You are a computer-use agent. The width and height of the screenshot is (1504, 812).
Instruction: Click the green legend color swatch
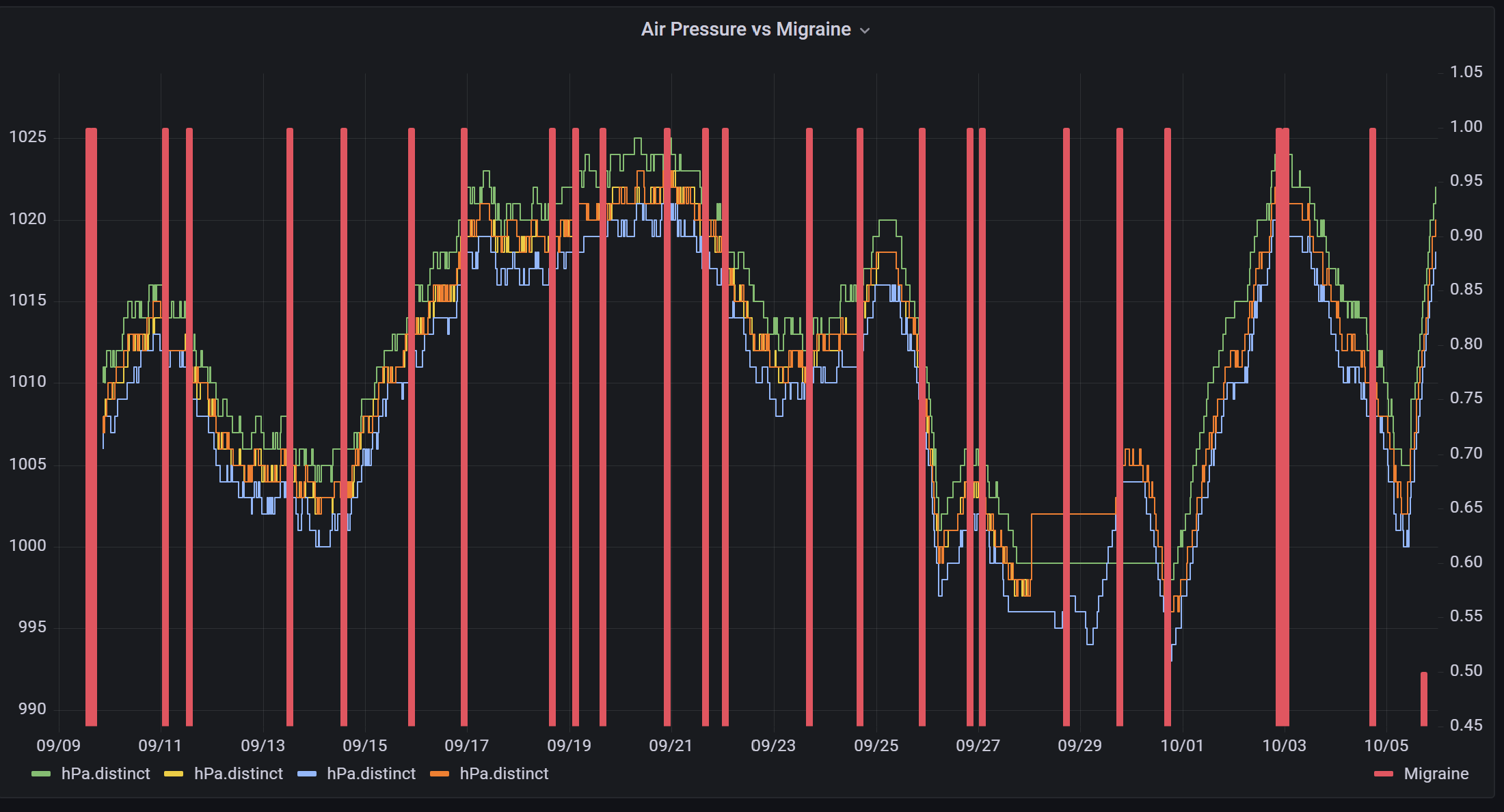(40, 774)
